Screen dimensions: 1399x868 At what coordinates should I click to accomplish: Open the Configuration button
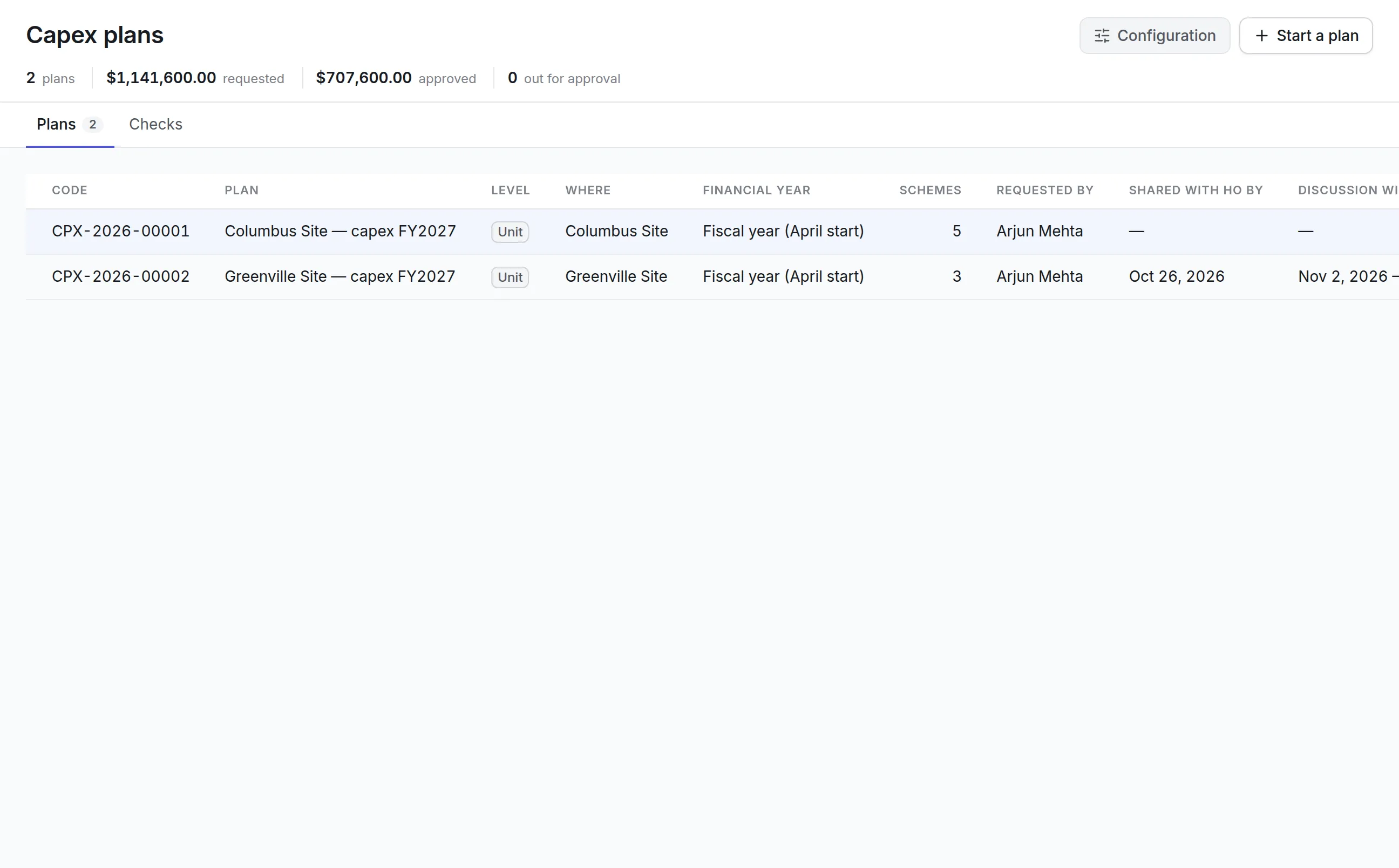point(1154,36)
